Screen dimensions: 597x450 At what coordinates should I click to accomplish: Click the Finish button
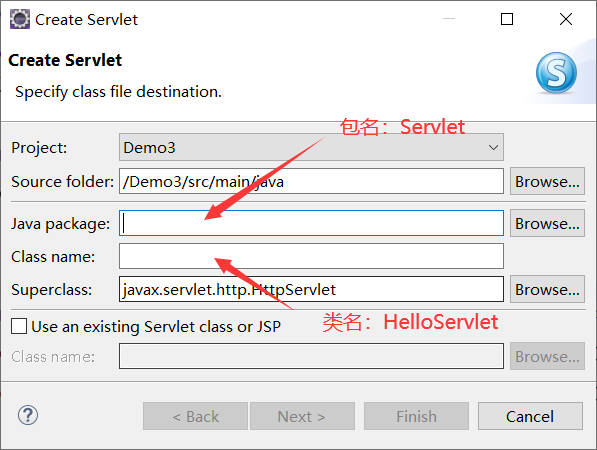(416, 416)
